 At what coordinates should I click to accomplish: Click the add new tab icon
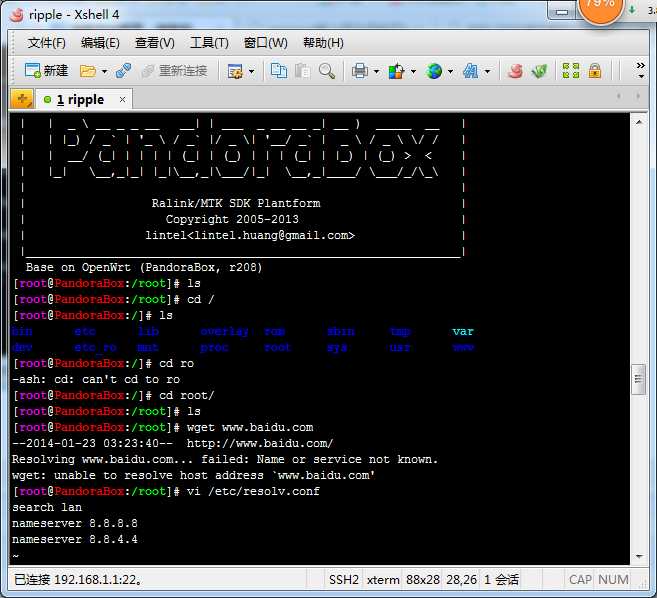(22, 99)
